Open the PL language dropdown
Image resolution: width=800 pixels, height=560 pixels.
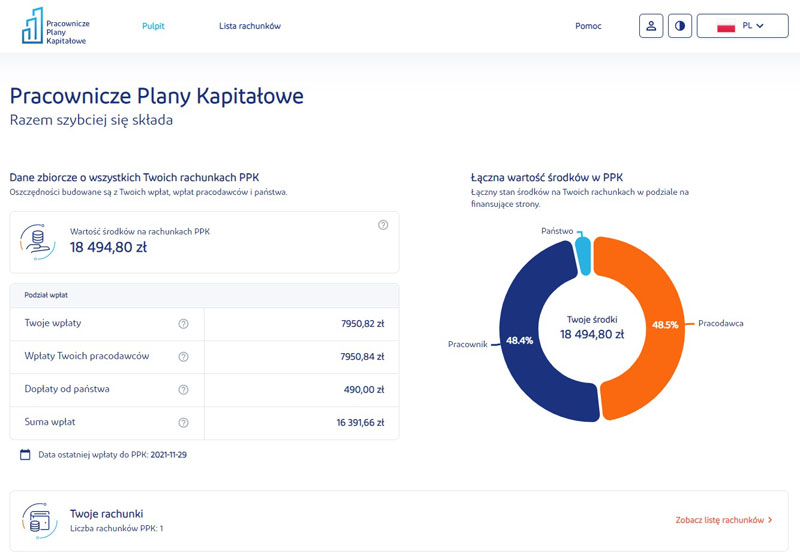point(741,26)
